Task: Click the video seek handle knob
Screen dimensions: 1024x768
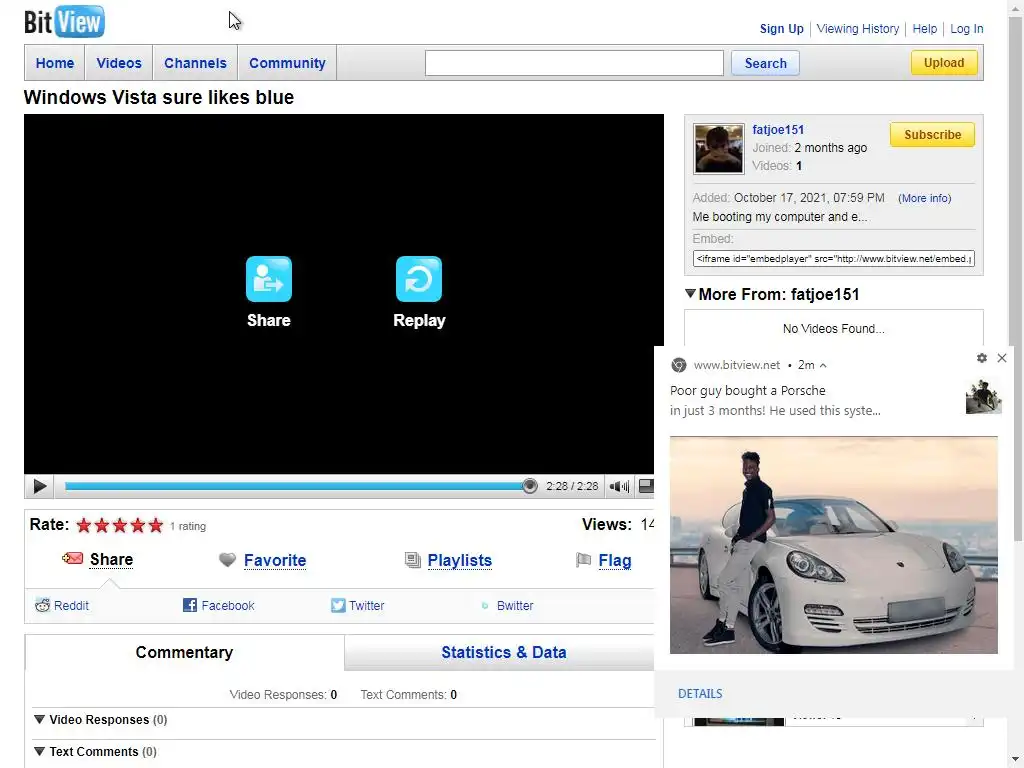Action: (530, 486)
